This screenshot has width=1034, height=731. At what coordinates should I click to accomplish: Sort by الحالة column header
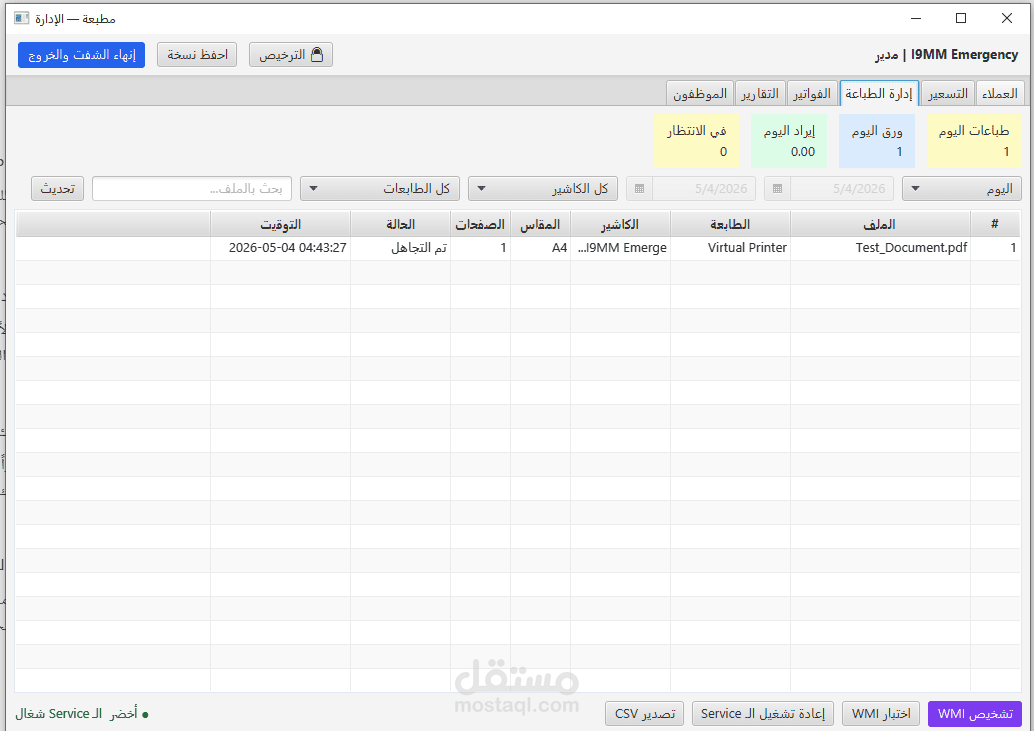tap(400, 225)
